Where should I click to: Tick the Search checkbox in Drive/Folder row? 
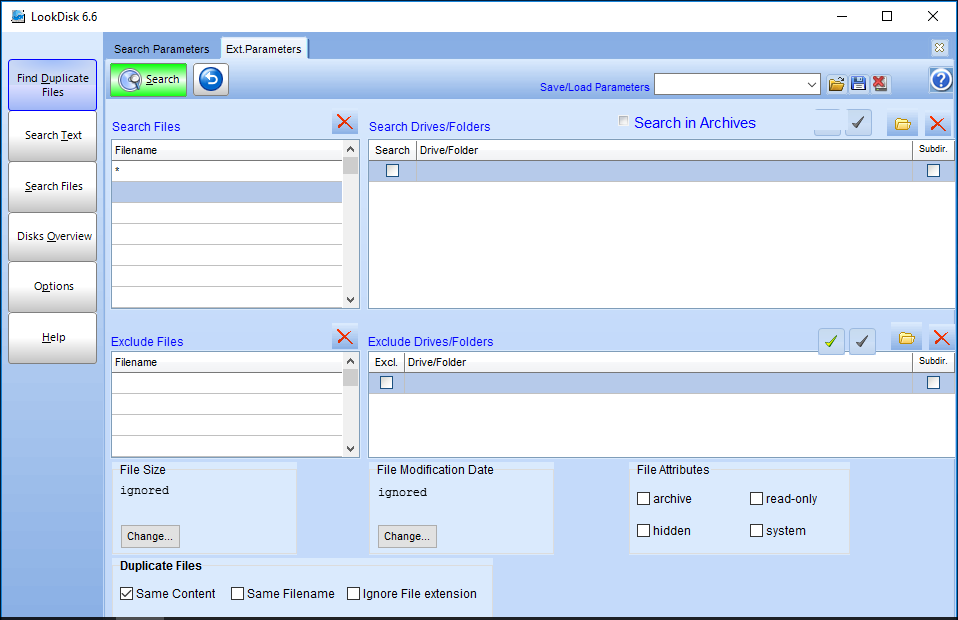coord(392,170)
